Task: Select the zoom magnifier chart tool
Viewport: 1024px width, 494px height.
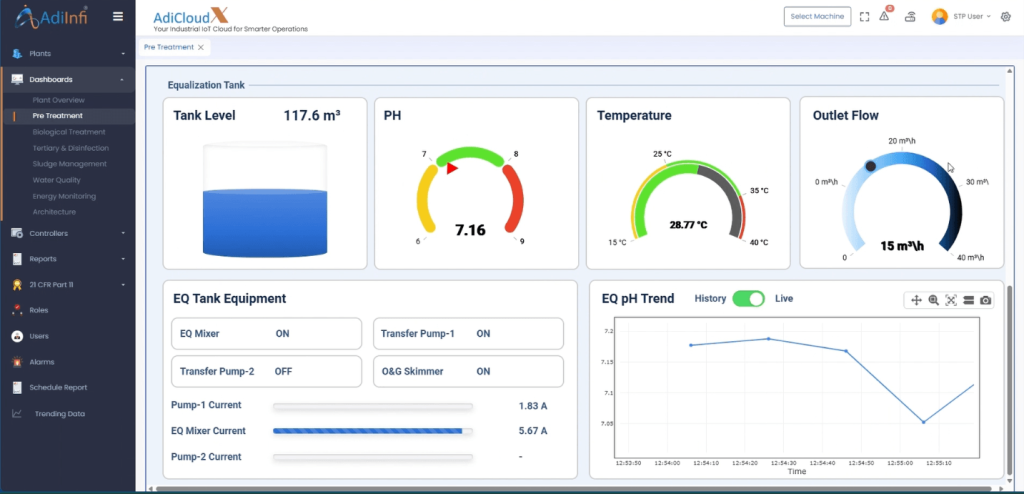Action: point(933,300)
